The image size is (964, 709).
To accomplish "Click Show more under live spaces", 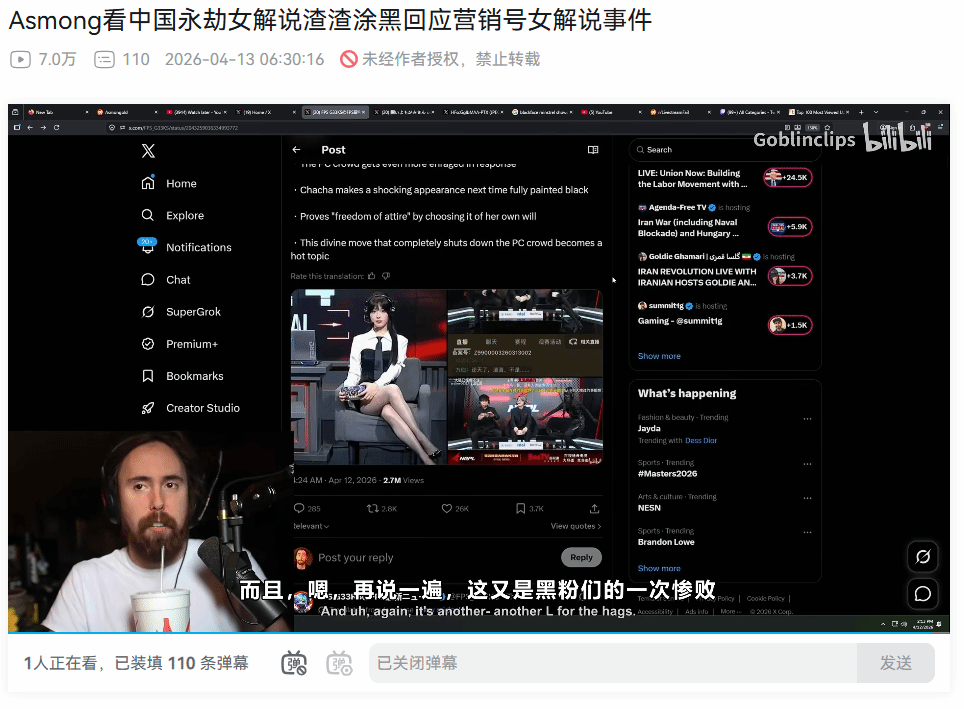I will 659,356.
